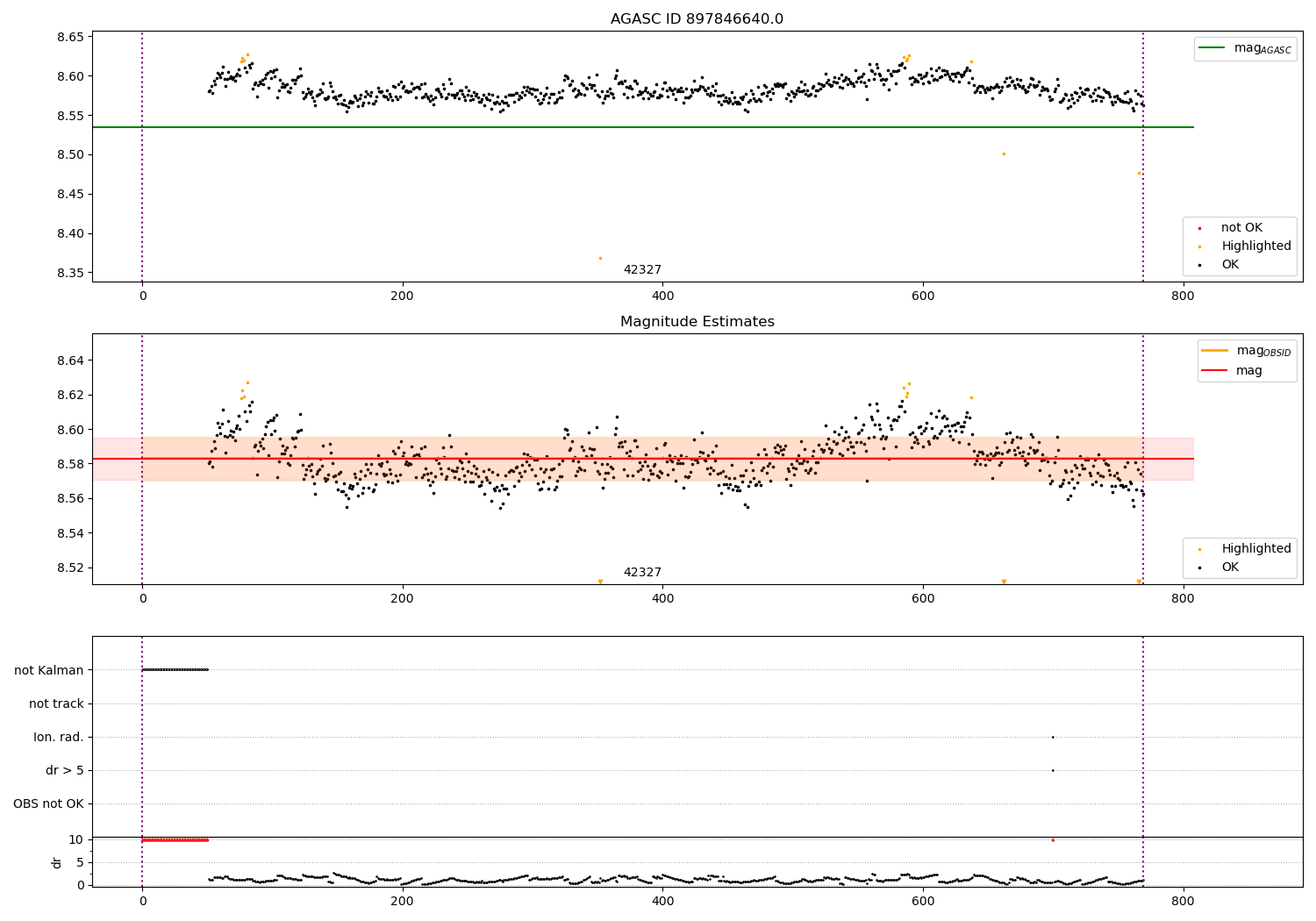Image resolution: width=1316 pixels, height=921 pixels.
Task: Click the 'not Kalman' row label
Action: coord(49,670)
